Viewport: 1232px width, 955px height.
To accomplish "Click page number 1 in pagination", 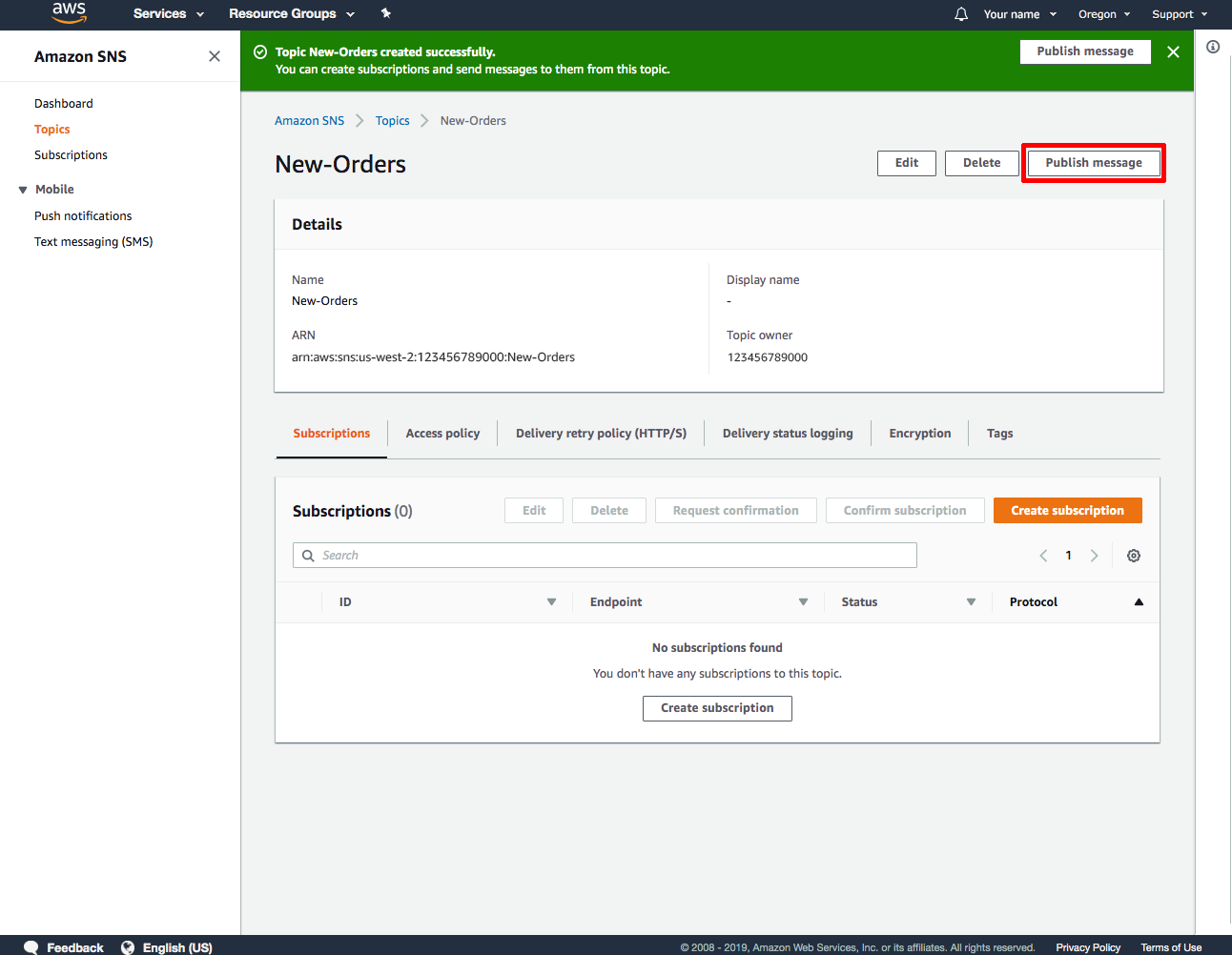I will 1068,556.
